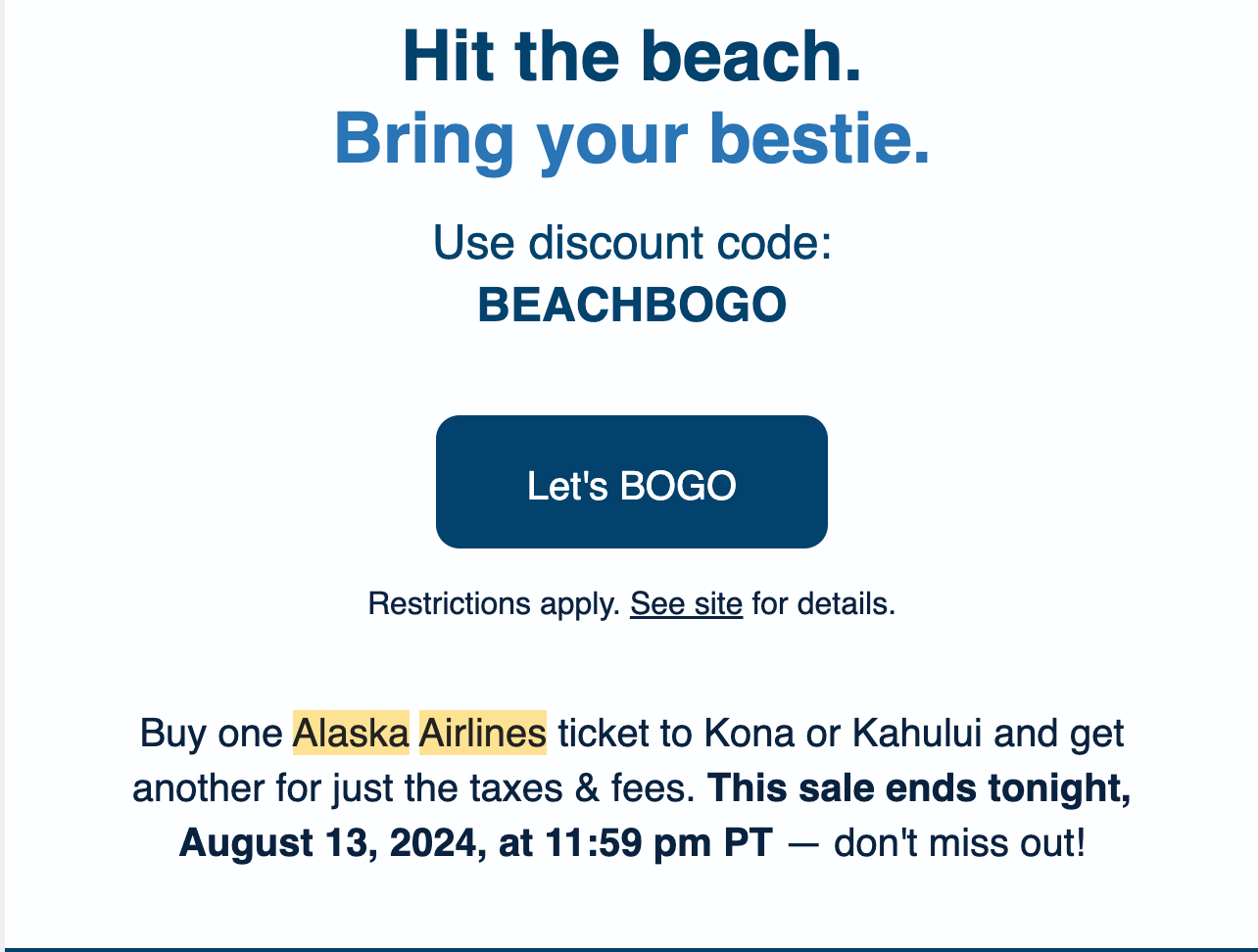The height and width of the screenshot is (952, 1258).
Task: Click the dark divider bar at the bottom
Action: [x=631, y=948]
